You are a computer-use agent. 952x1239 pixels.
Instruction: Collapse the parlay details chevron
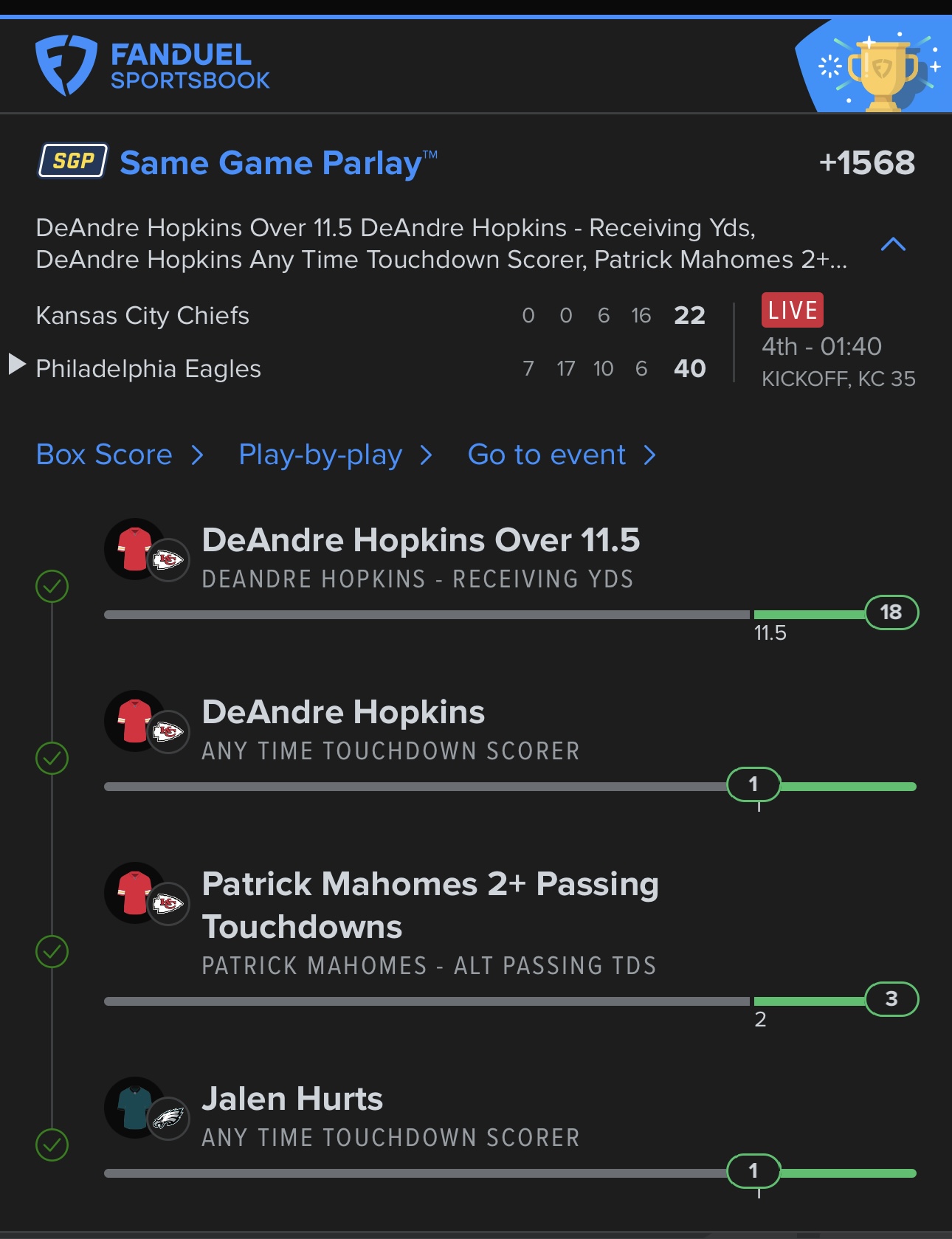pos(893,244)
